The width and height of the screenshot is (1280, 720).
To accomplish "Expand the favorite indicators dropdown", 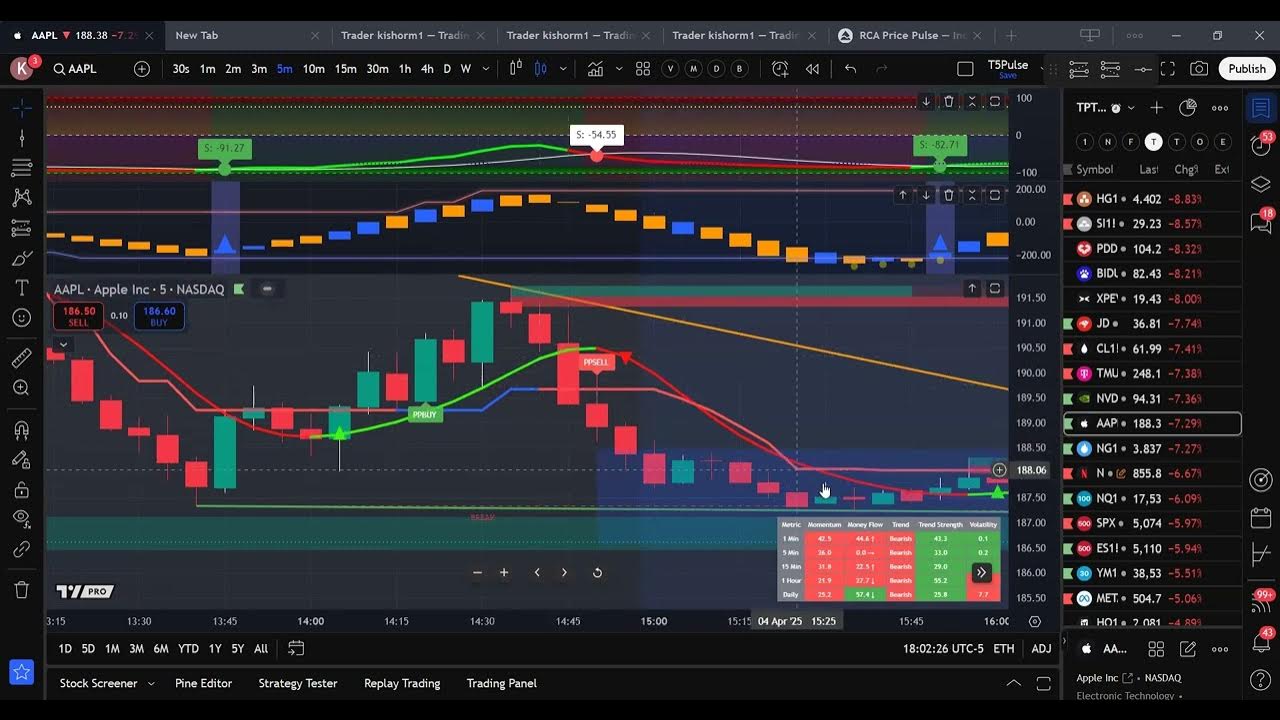I will pyautogui.click(x=618, y=69).
